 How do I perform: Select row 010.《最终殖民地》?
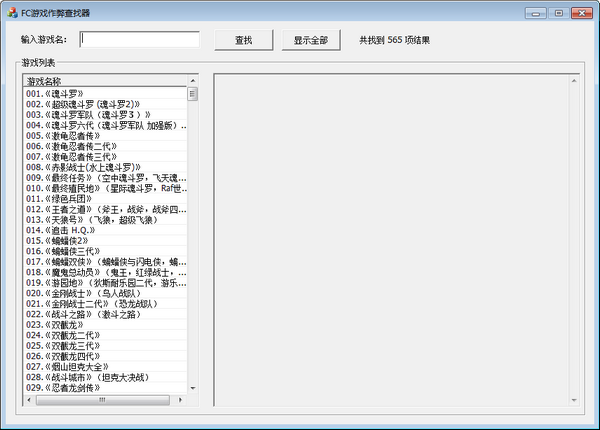[105, 188]
